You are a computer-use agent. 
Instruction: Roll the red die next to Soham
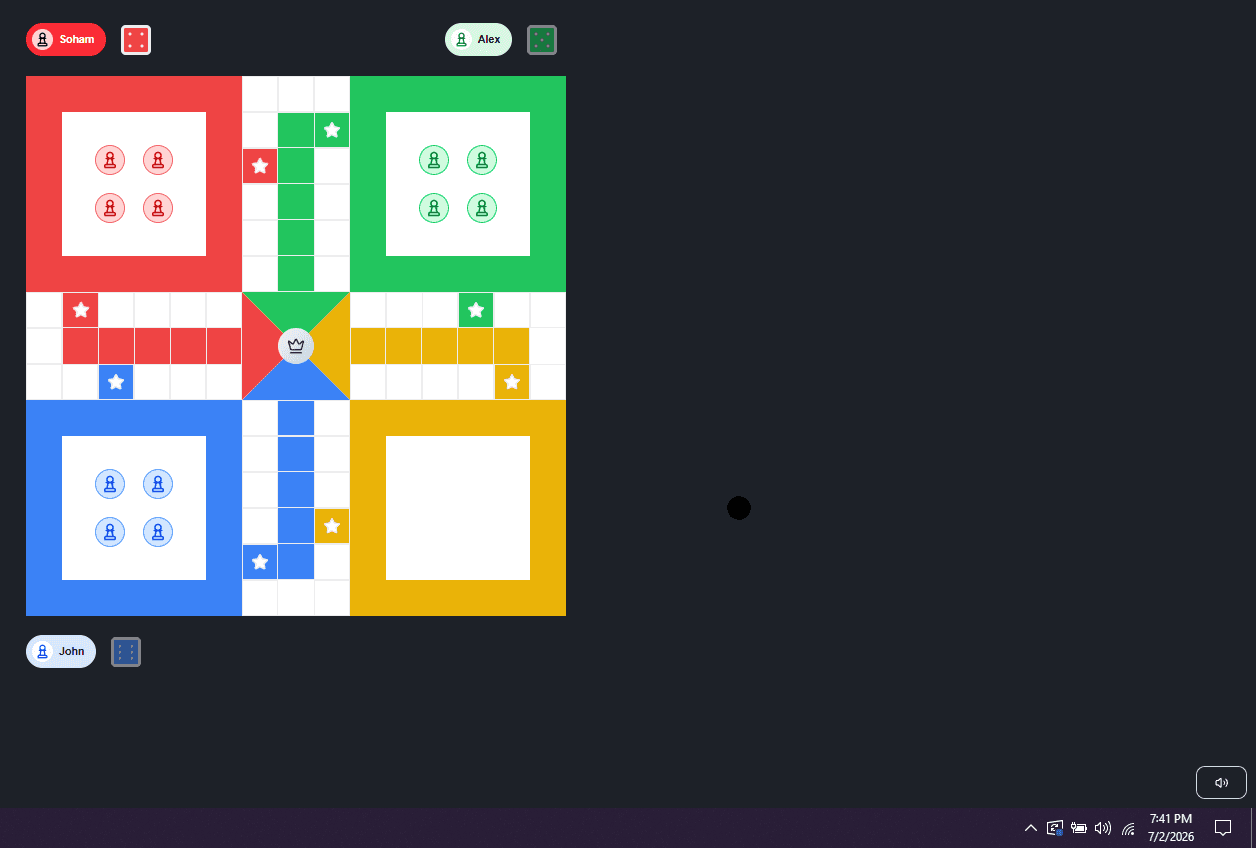[136, 40]
